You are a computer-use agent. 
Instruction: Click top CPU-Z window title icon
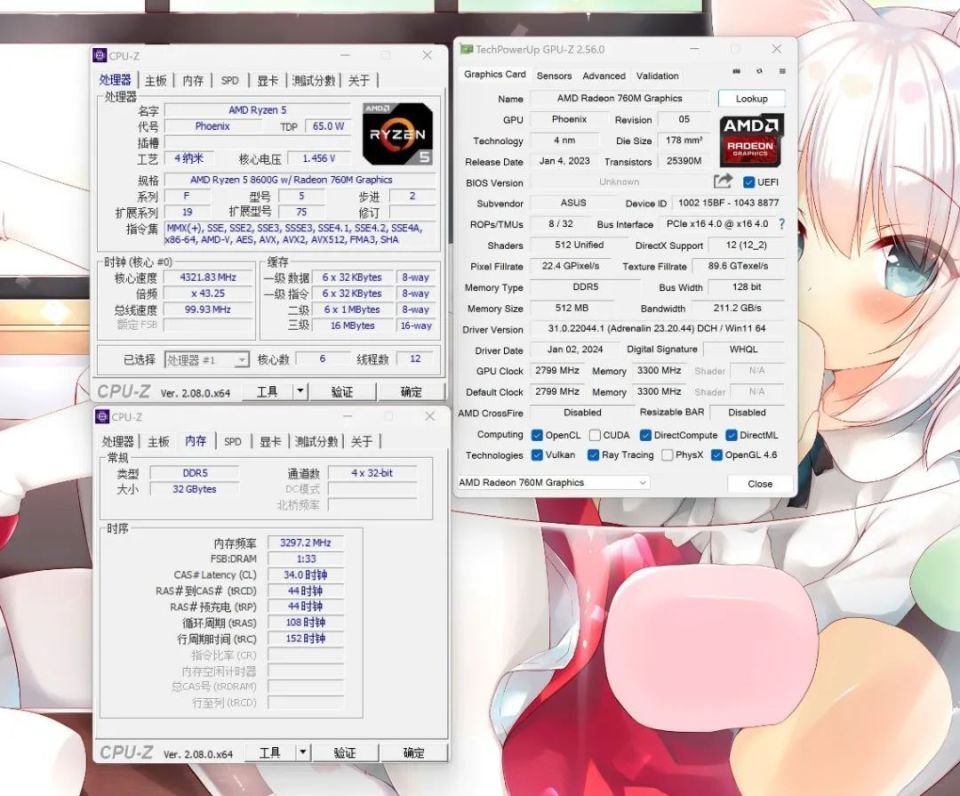[100, 55]
